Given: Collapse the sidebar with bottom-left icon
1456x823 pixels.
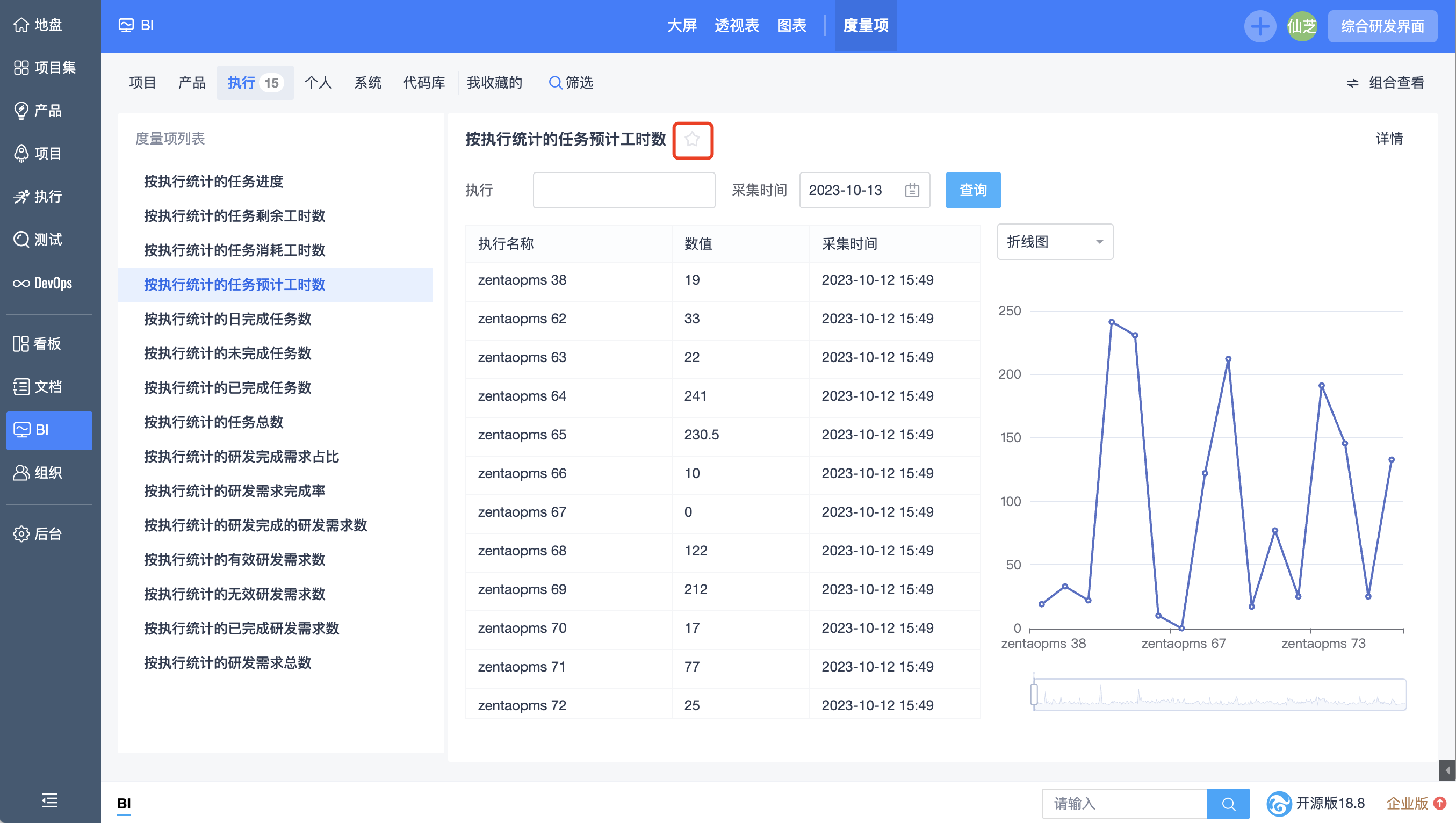Looking at the screenshot, I should coord(48,801).
